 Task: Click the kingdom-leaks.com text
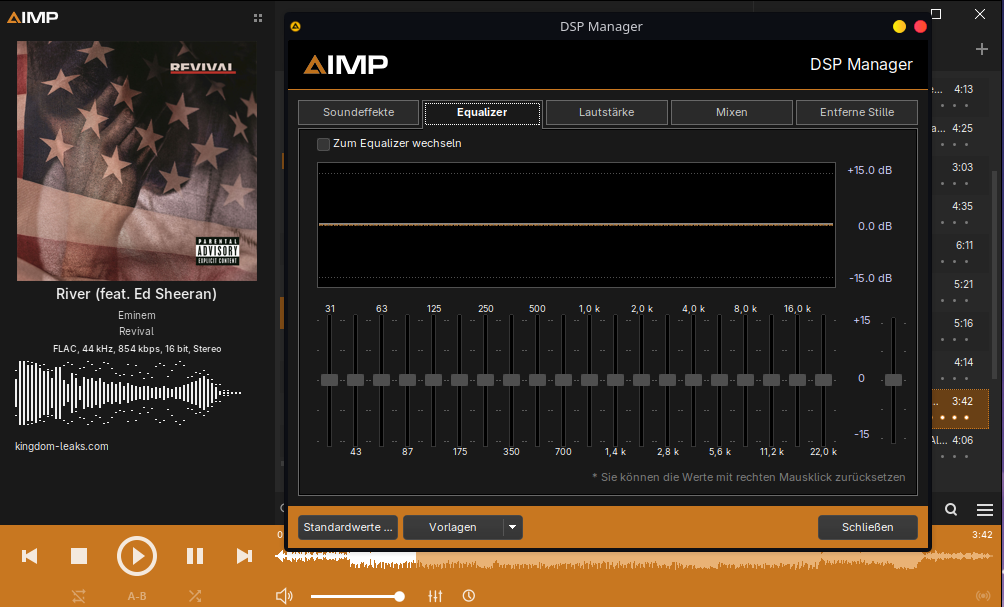(62, 446)
